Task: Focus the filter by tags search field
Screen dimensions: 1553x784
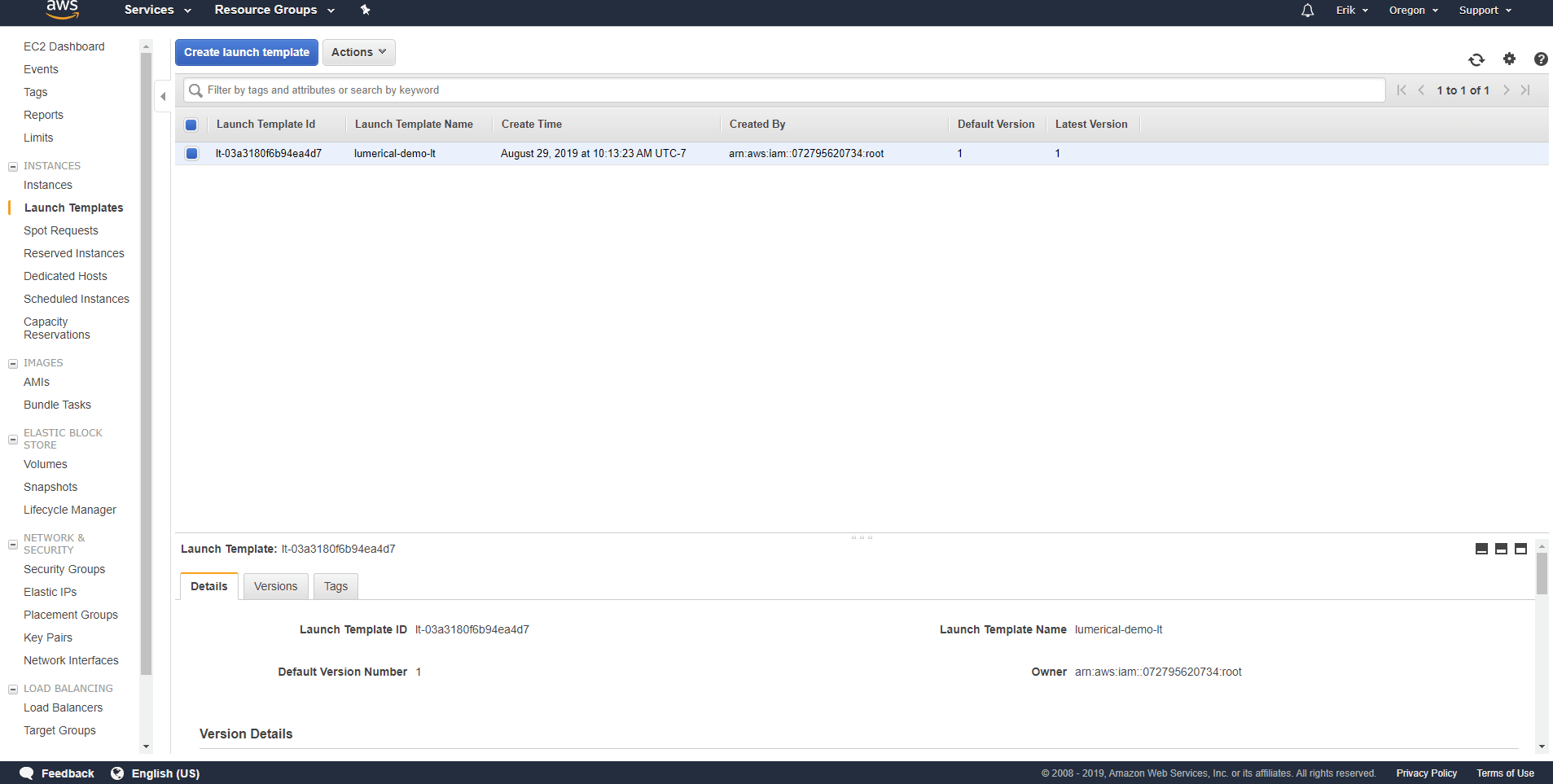Action: (784, 90)
